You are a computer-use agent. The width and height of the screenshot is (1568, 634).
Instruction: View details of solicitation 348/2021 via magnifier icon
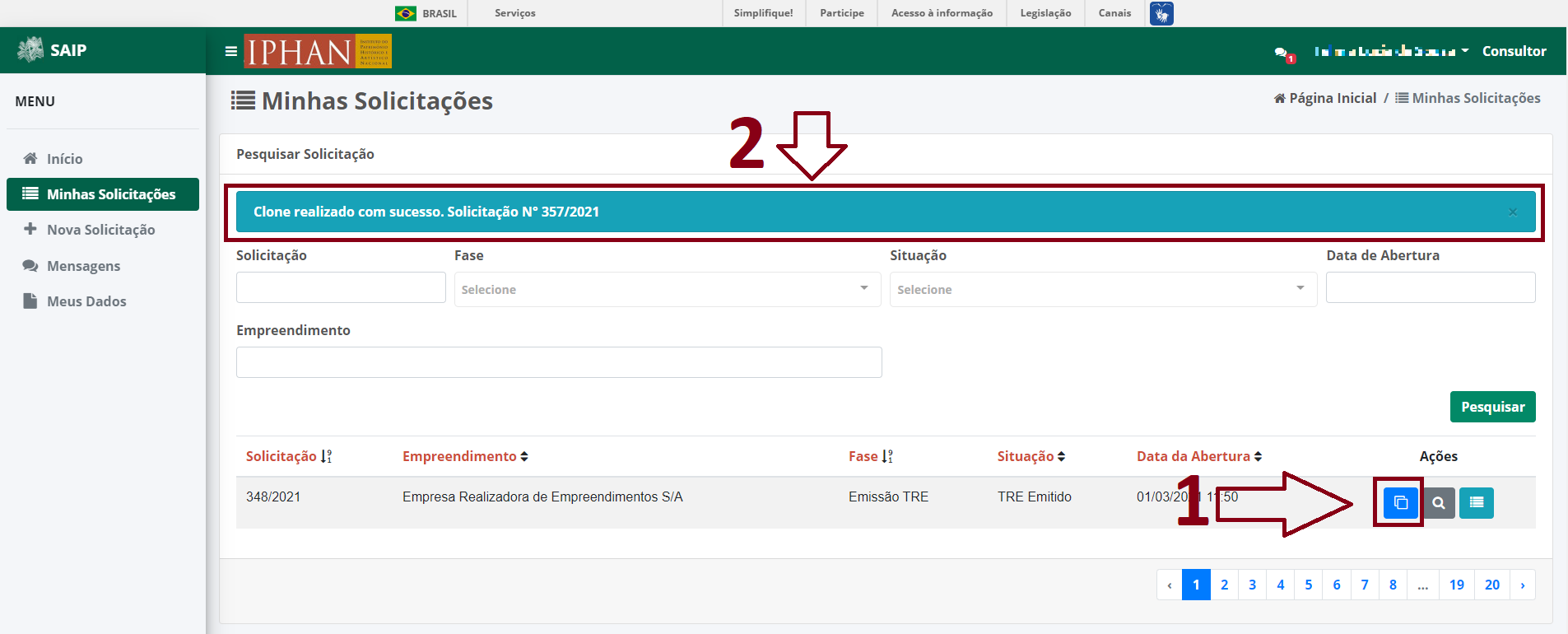[1439, 503]
